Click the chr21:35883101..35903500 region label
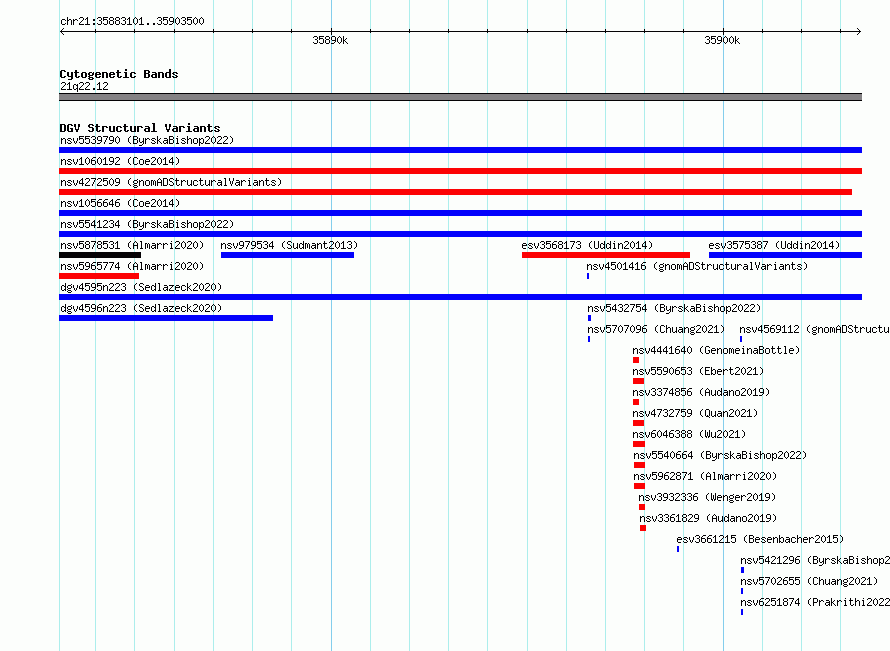Screen dimensions: 890x651 click(x=132, y=21)
